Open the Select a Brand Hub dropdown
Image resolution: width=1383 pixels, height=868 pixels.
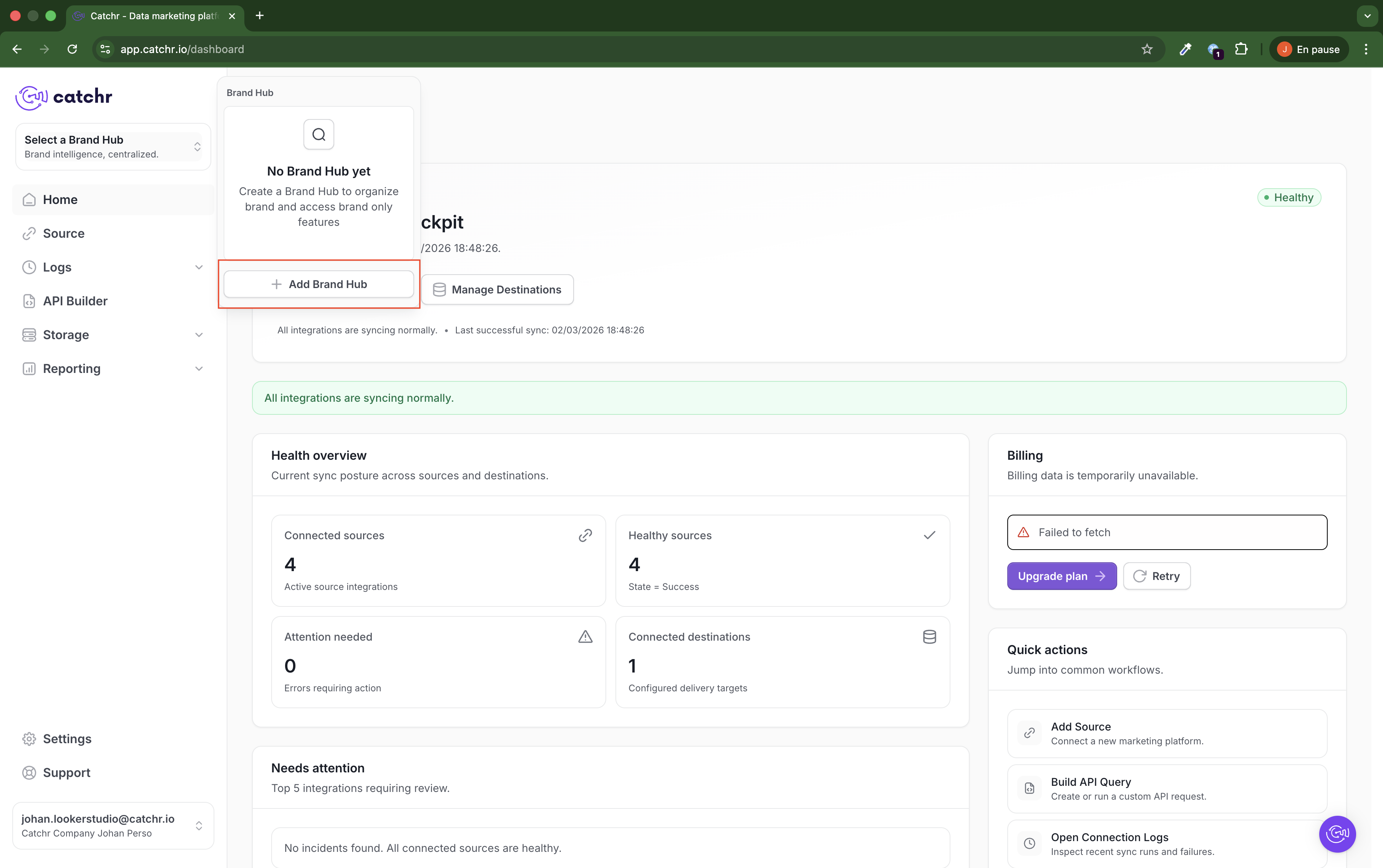pos(113,146)
